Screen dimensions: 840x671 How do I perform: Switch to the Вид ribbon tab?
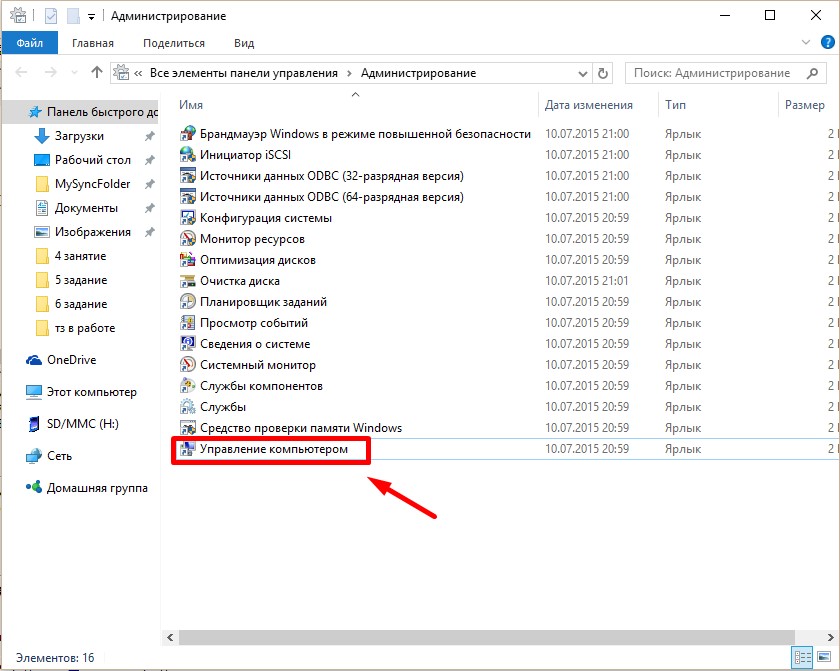click(x=244, y=43)
